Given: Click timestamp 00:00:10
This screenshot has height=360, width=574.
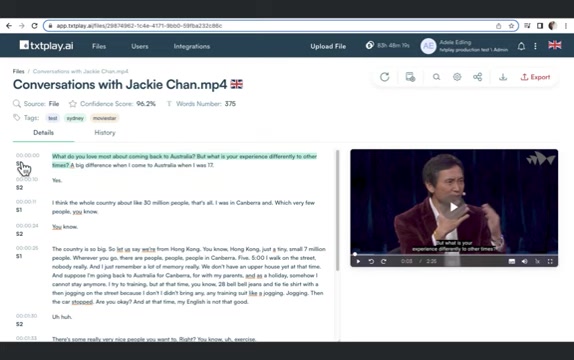Looking at the screenshot, I should pos(27,179).
